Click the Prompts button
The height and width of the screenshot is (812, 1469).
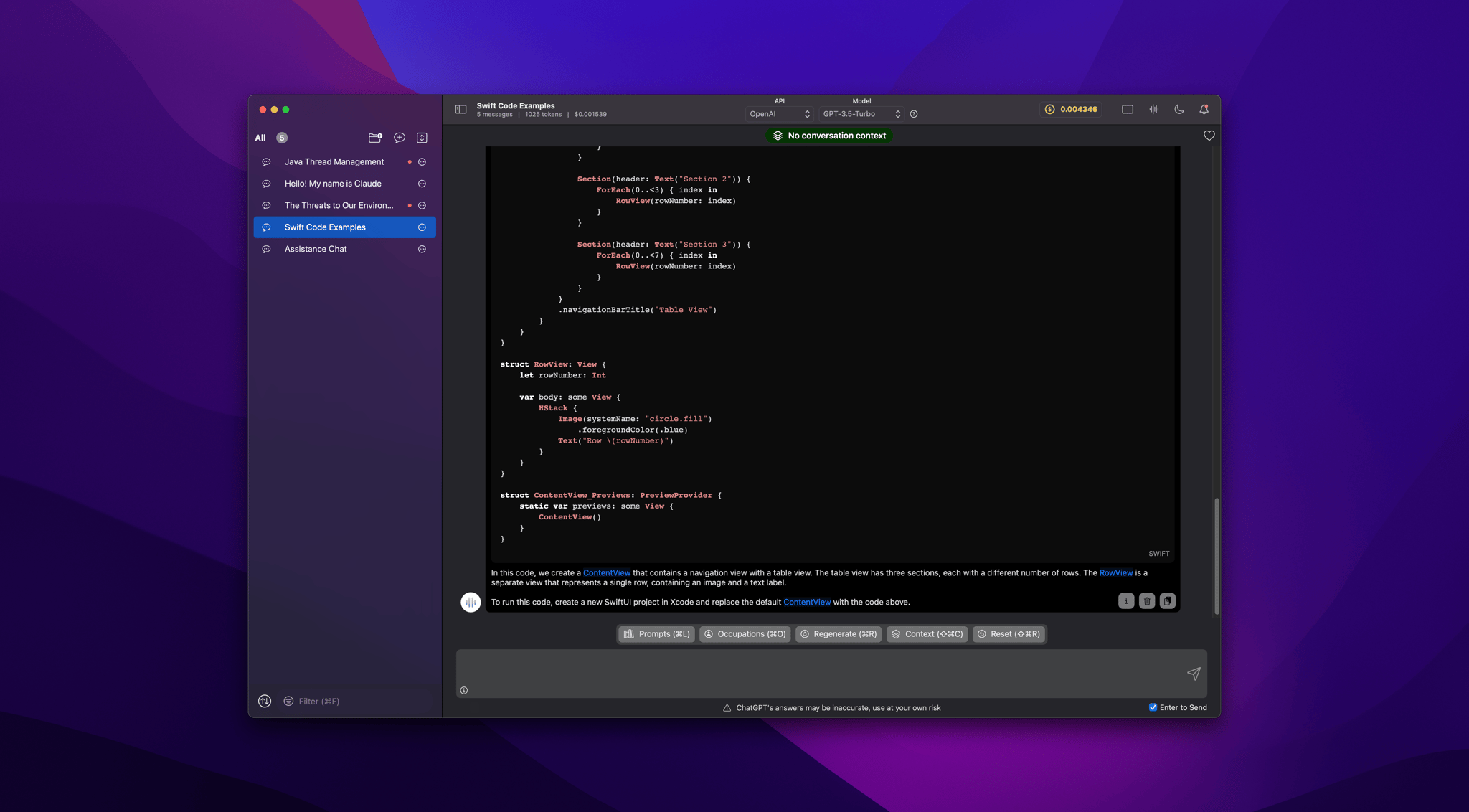[x=656, y=634]
